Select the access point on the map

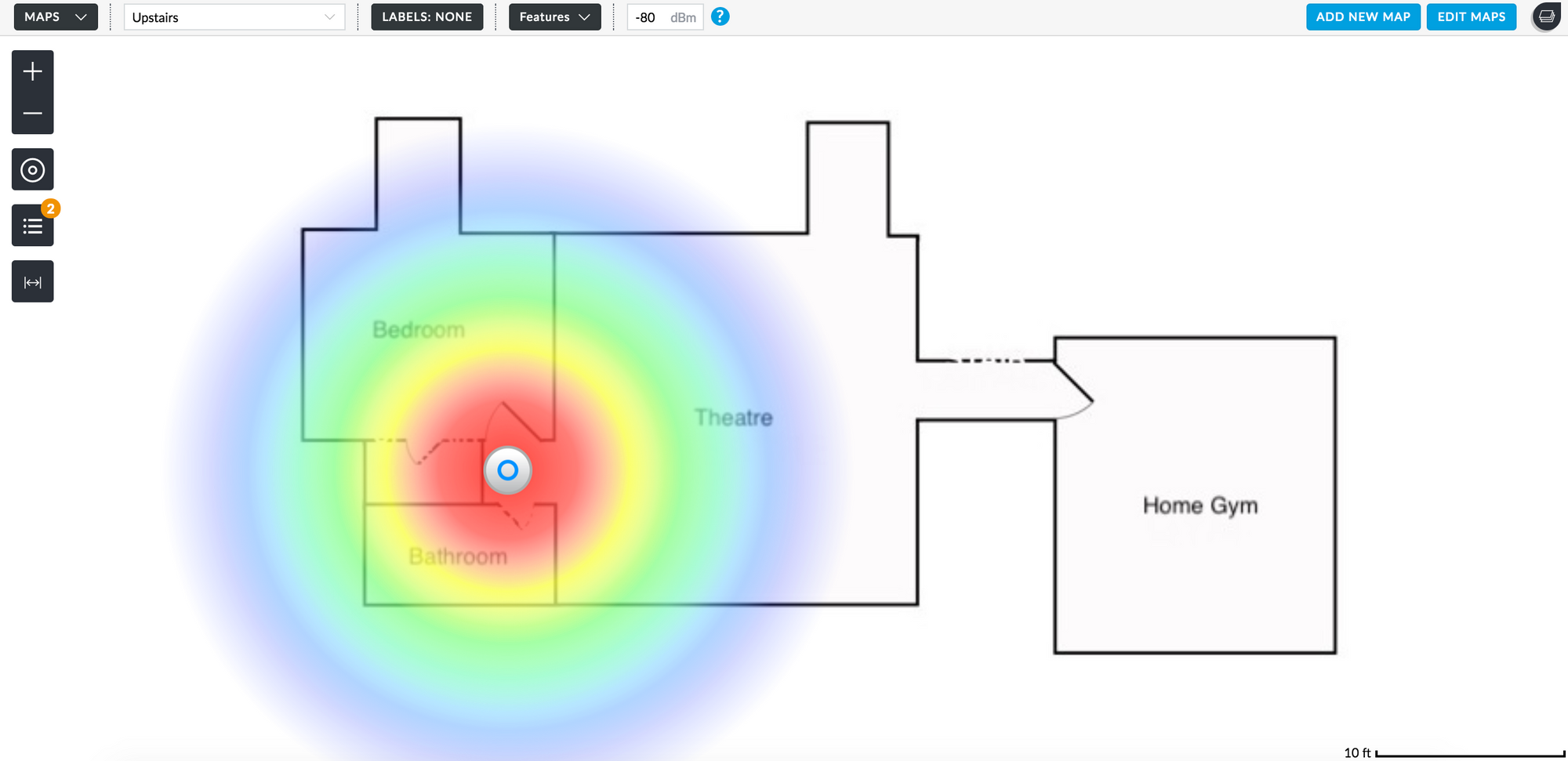pyautogui.click(x=508, y=470)
